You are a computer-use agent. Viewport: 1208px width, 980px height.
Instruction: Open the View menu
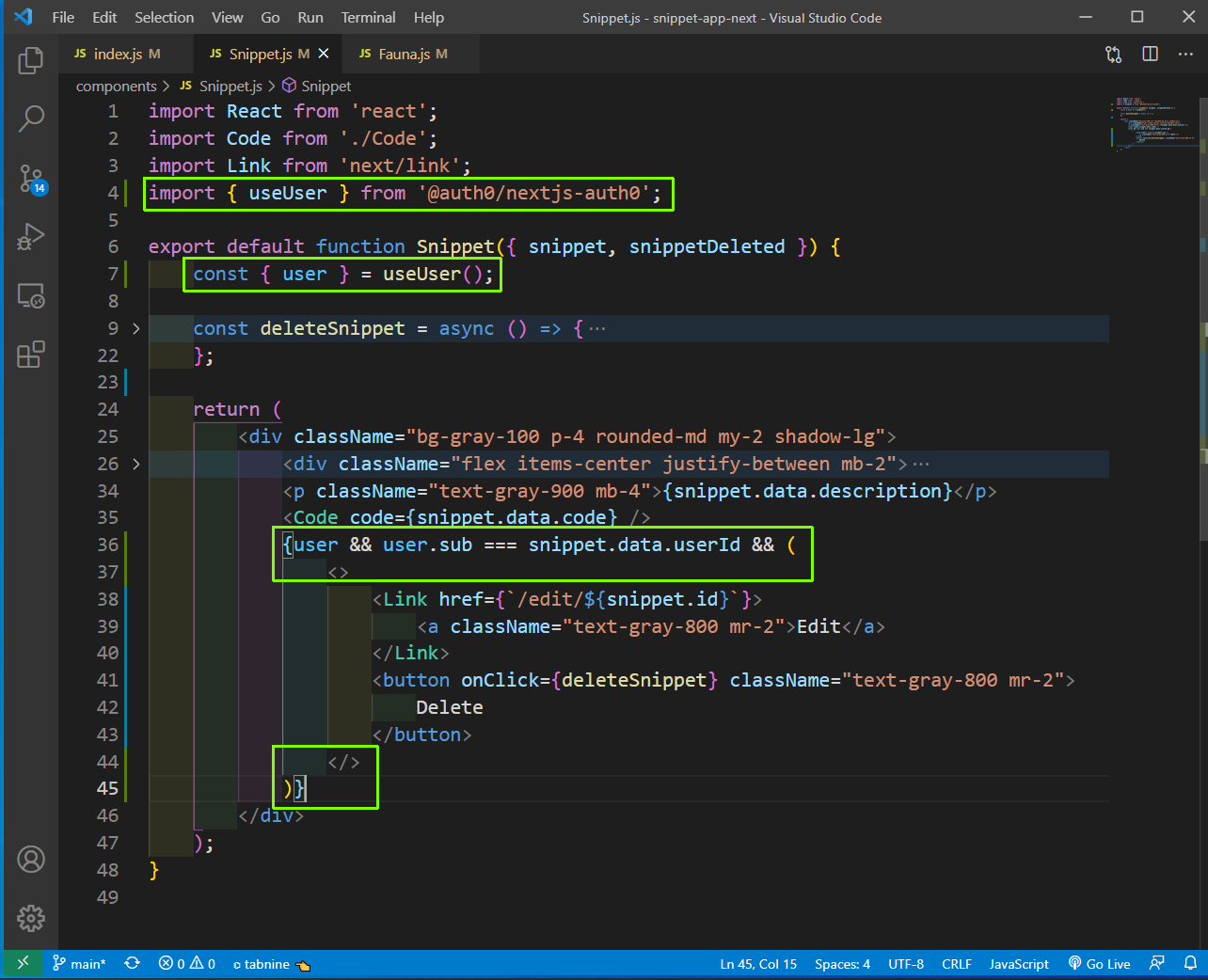pos(227,17)
